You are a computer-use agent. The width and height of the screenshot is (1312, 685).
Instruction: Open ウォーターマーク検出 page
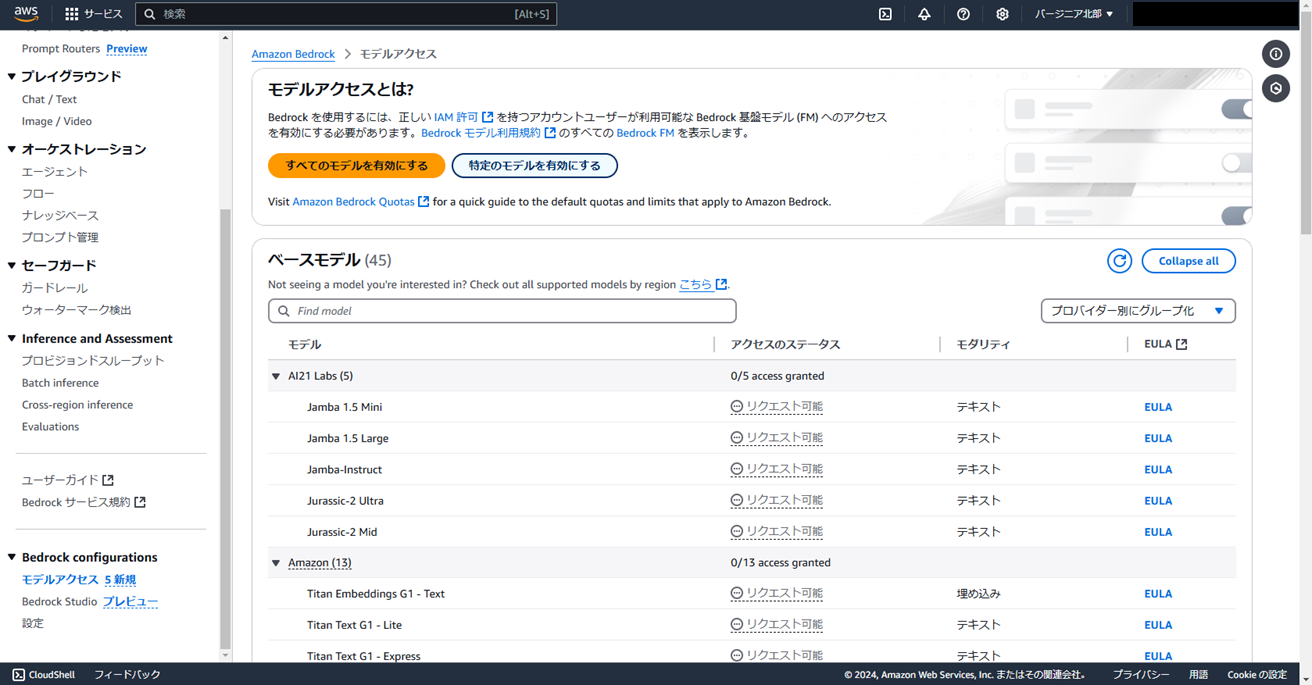(x=77, y=310)
